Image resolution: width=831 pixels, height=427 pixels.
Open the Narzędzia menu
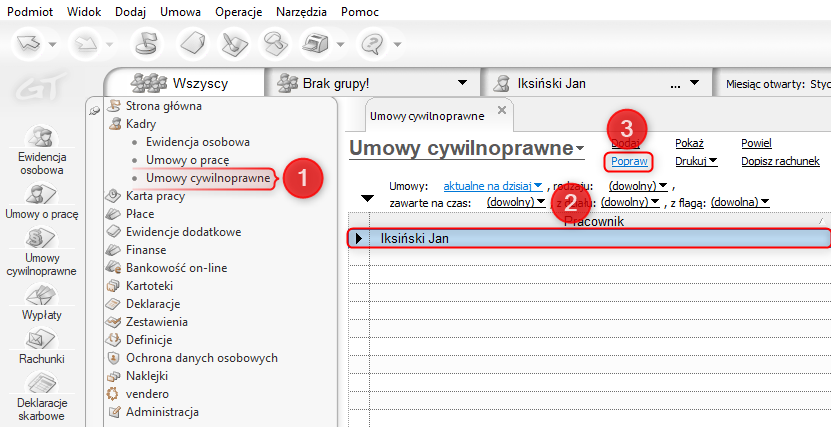pos(301,12)
